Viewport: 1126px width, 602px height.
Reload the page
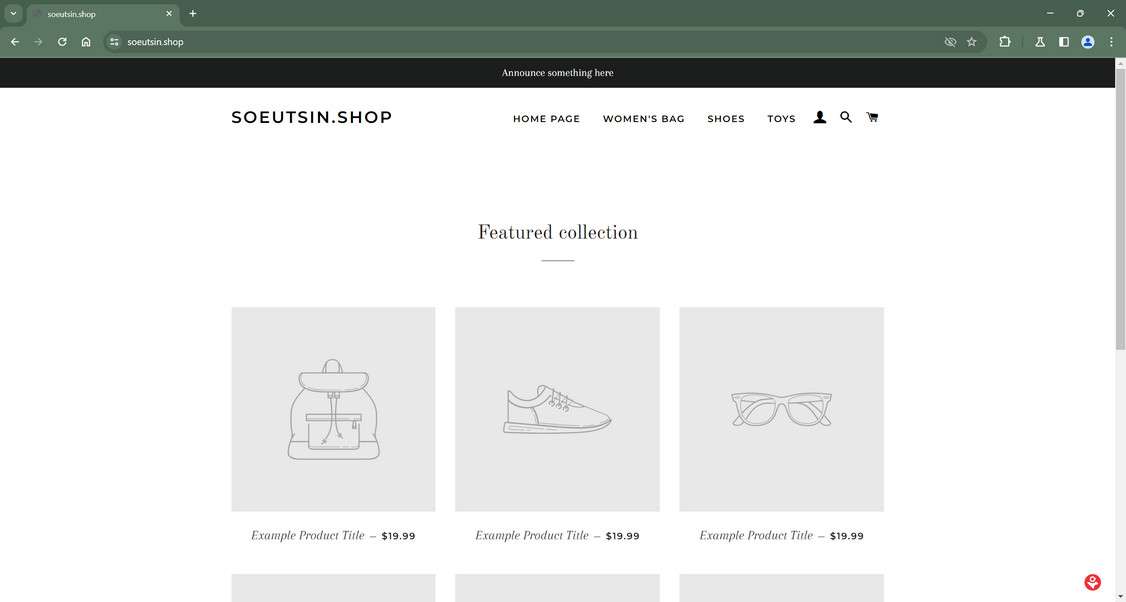tap(62, 42)
